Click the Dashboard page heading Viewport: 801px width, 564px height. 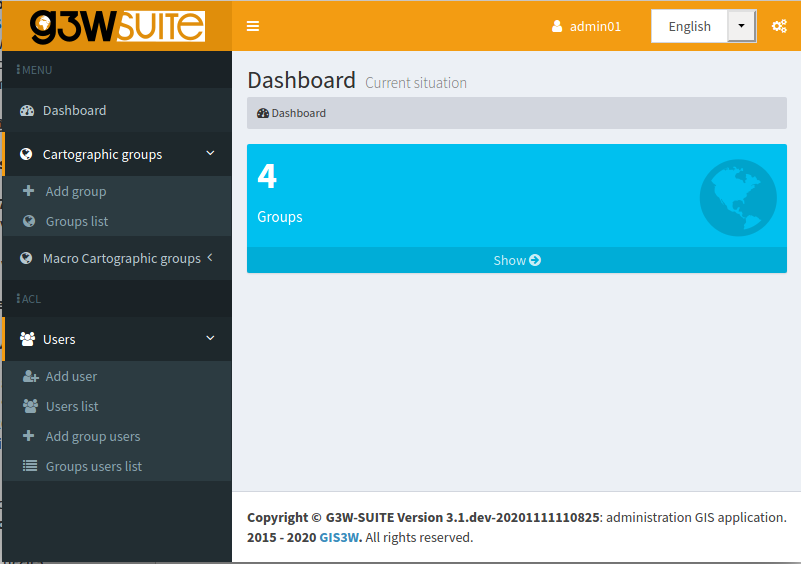(301, 80)
